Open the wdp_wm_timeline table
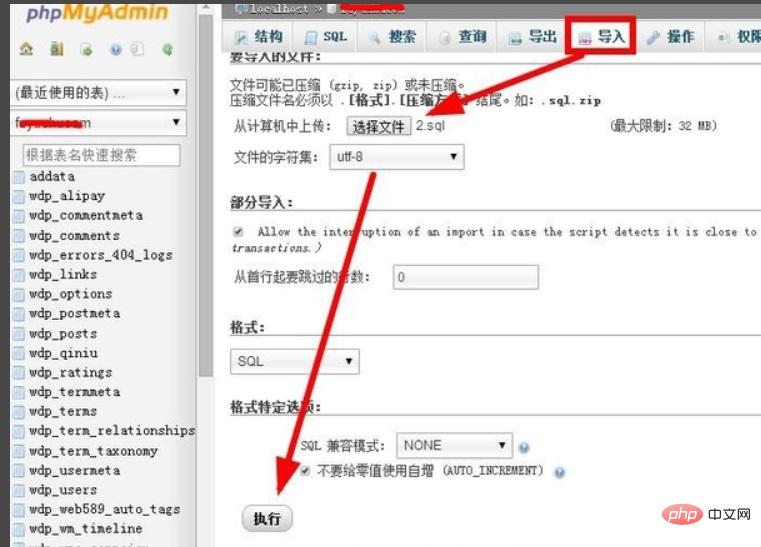The height and width of the screenshot is (547, 761). pos(86,529)
